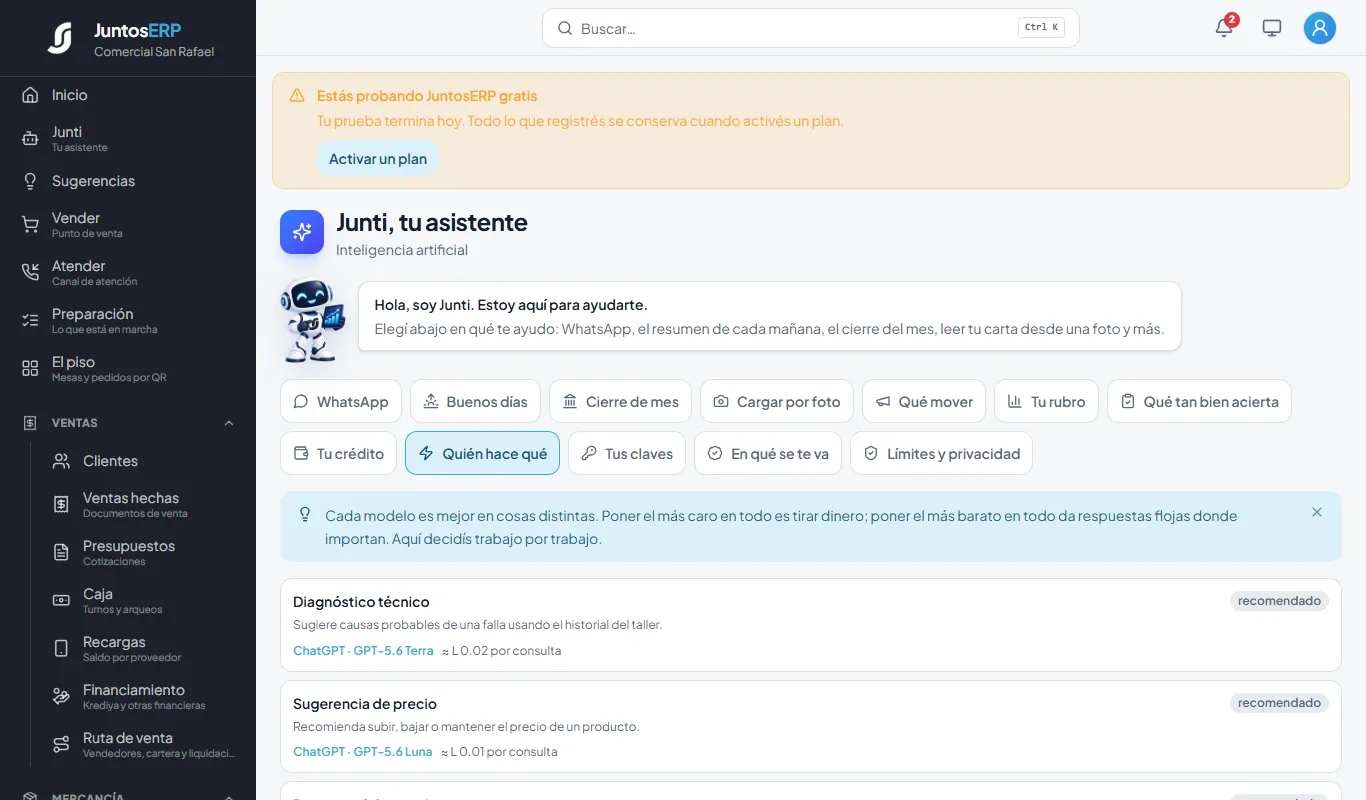
Task: Click the Clientes people icon
Action: point(61,461)
